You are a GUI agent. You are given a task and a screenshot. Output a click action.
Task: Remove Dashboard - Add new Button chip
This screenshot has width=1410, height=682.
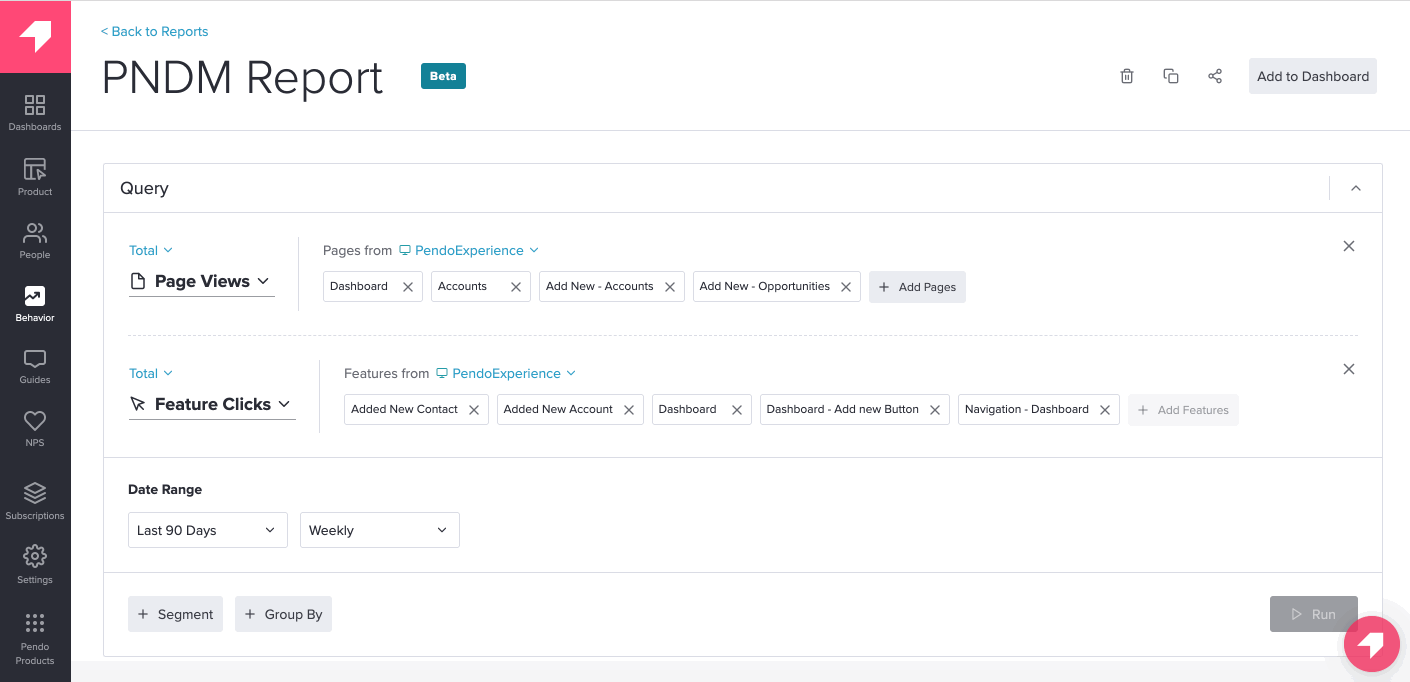(935, 410)
